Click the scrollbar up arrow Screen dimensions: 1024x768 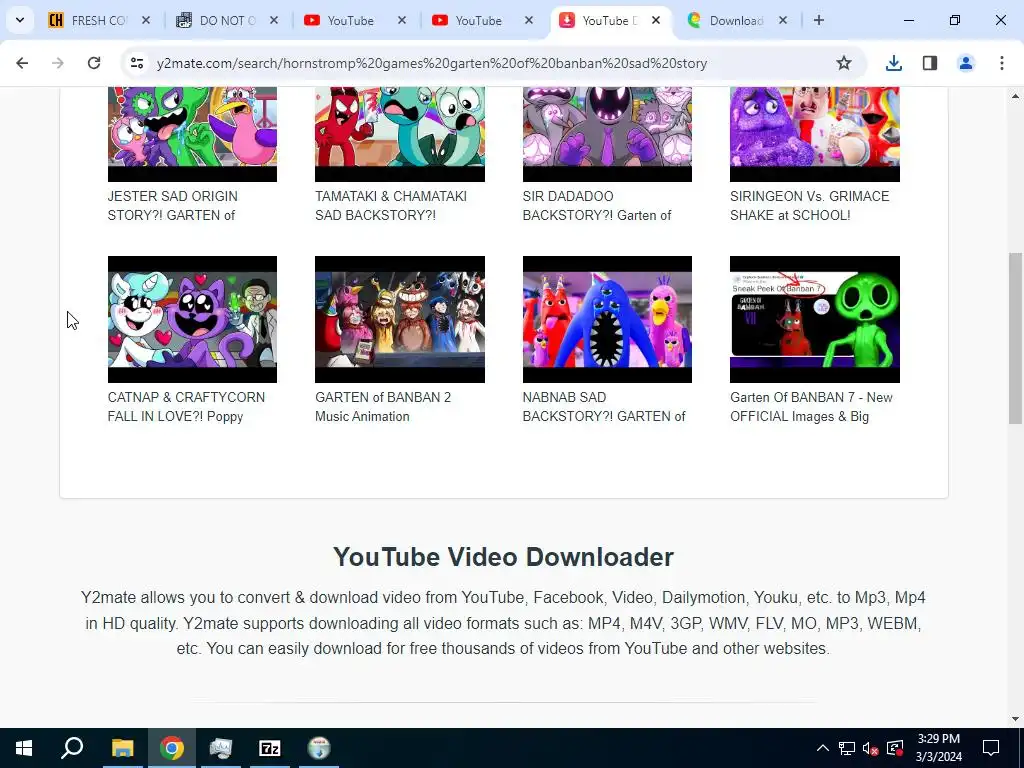pyautogui.click(x=1015, y=96)
